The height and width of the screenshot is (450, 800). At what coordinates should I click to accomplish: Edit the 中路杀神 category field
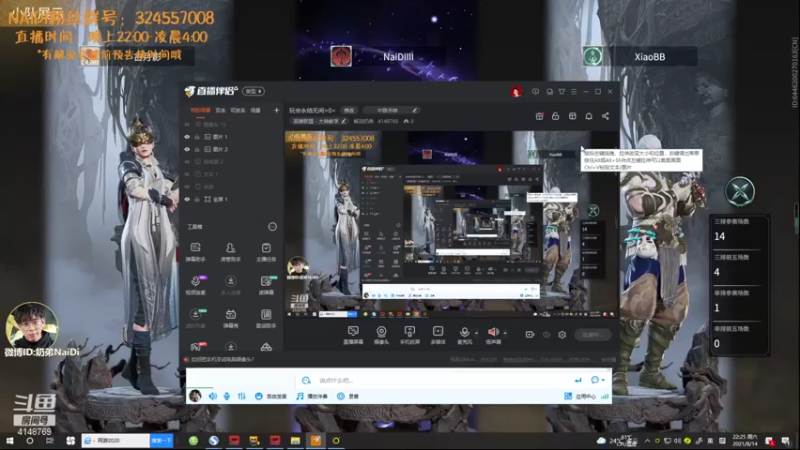[392, 110]
